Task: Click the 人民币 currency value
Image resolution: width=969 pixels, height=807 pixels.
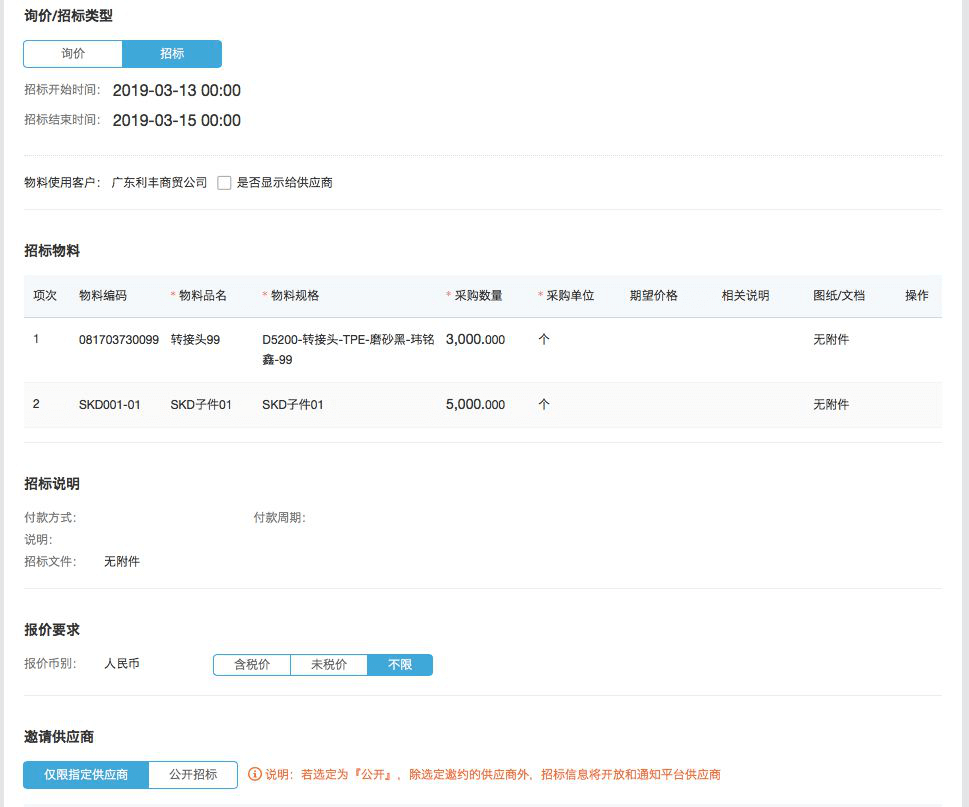Action: point(122,664)
